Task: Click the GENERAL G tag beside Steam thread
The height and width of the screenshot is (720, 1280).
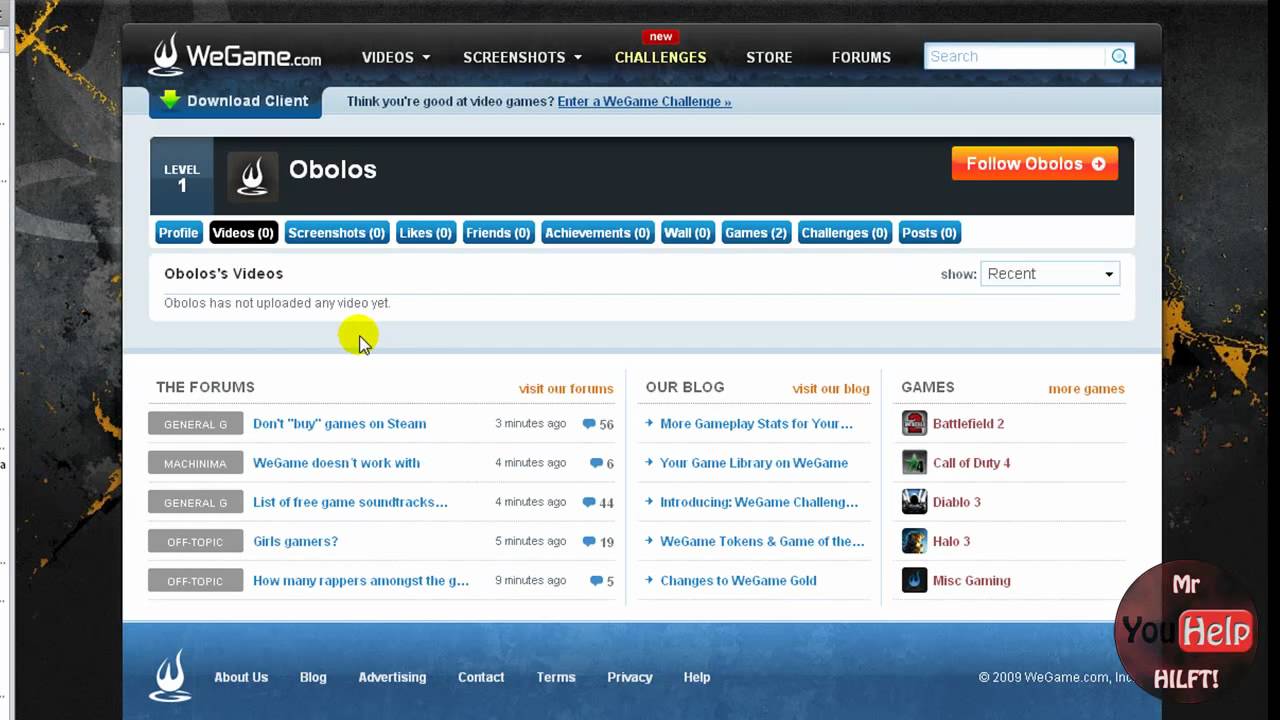Action: click(x=195, y=424)
